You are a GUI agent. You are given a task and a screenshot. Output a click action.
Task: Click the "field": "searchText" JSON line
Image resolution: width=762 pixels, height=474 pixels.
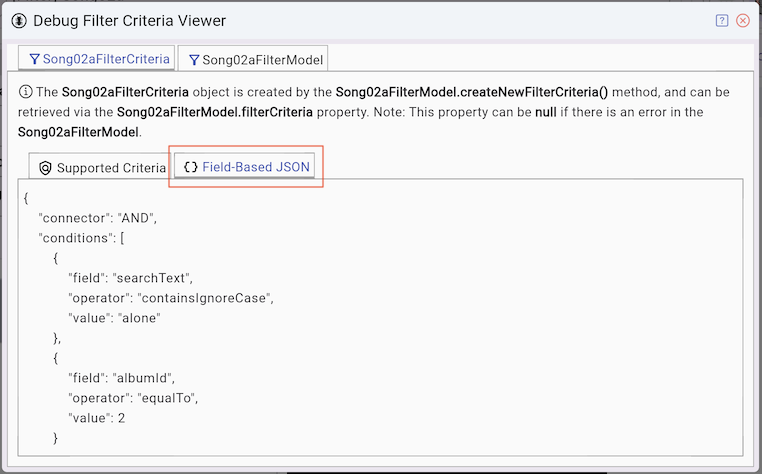(129, 278)
